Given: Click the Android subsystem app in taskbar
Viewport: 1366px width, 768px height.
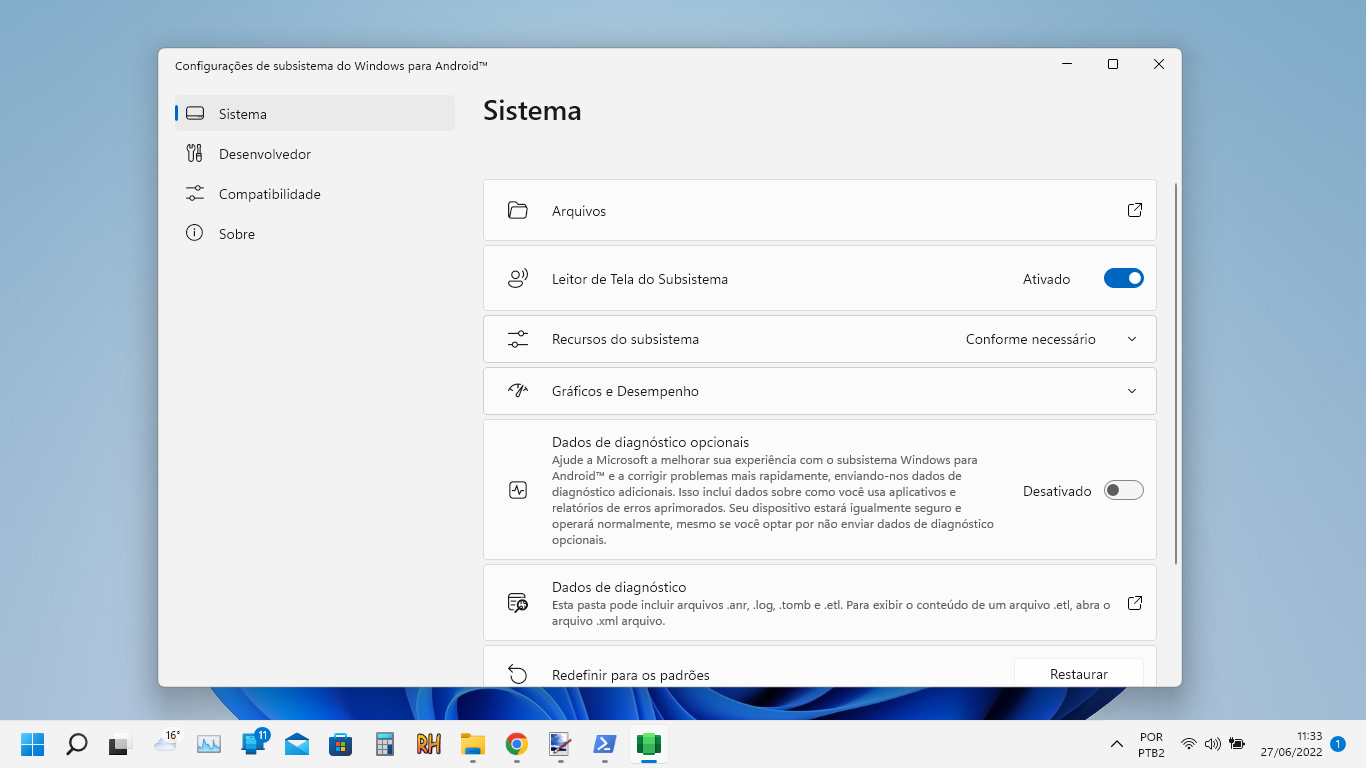Looking at the screenshot, I should 649,744.
